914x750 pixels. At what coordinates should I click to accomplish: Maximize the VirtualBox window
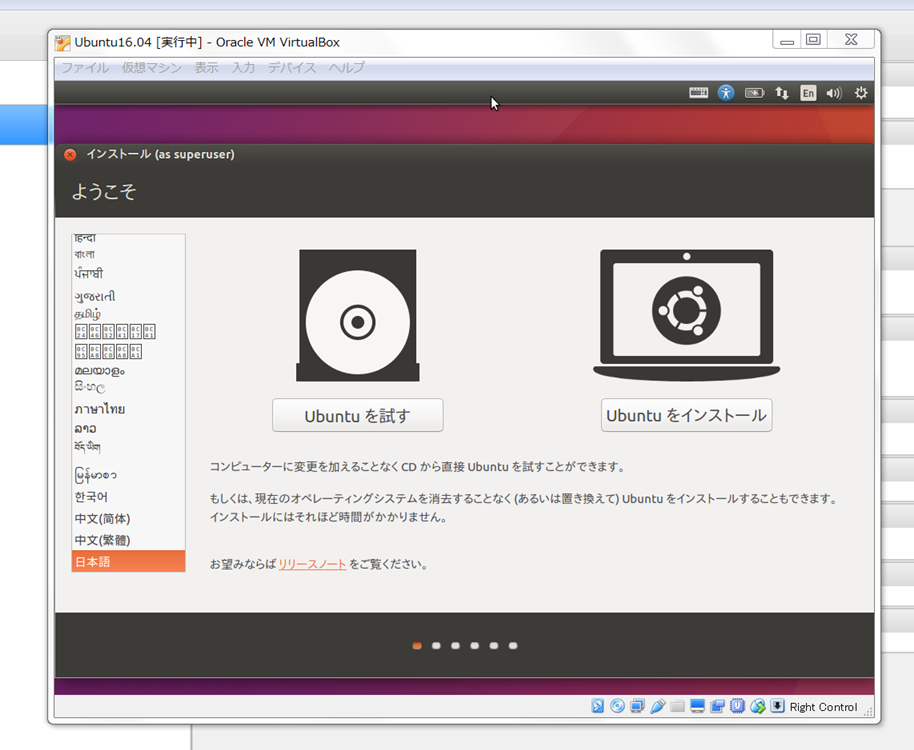tap(813, 40)
